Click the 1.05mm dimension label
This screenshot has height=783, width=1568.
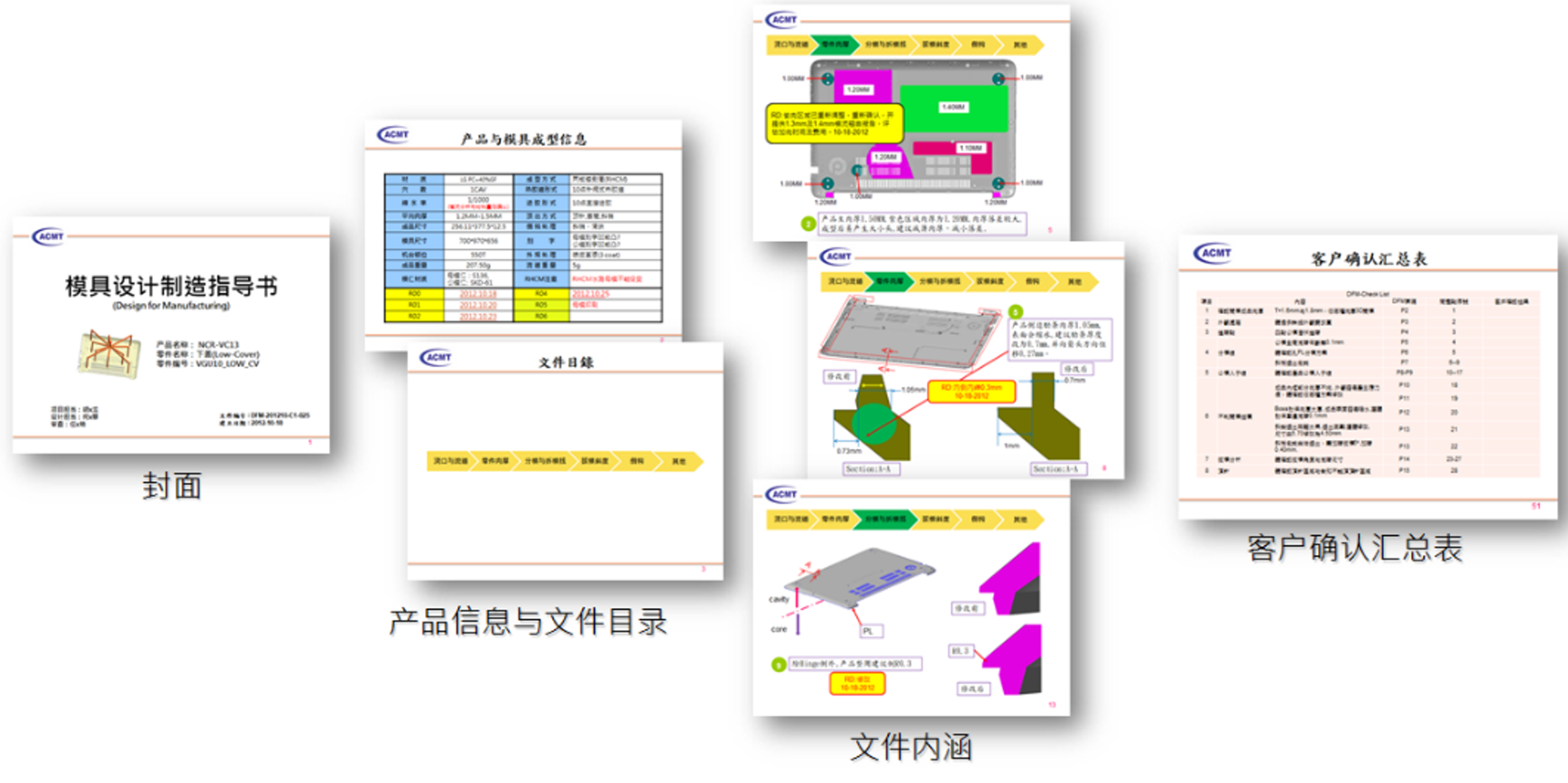914,391
